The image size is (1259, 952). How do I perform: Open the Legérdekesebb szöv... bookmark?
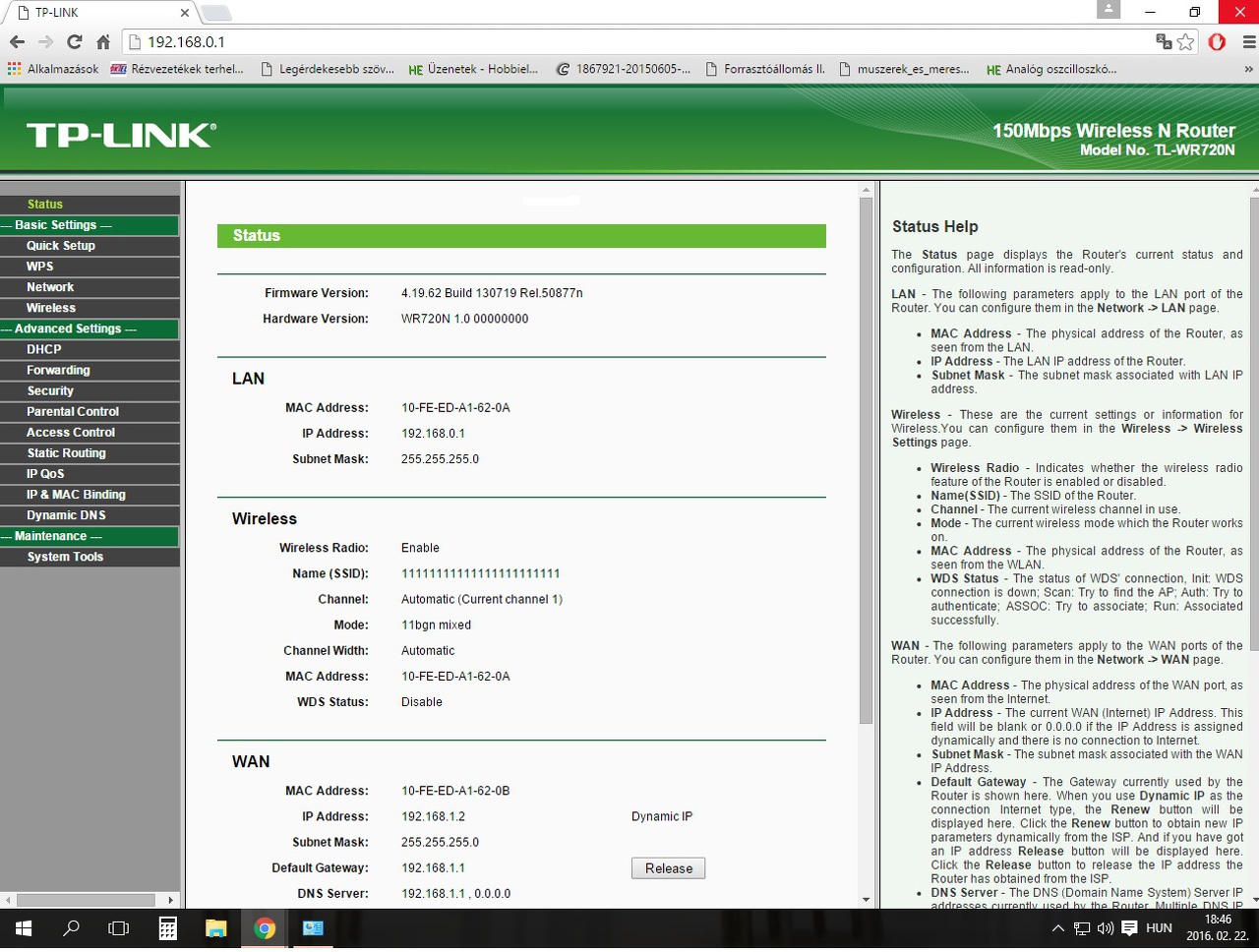328,69
